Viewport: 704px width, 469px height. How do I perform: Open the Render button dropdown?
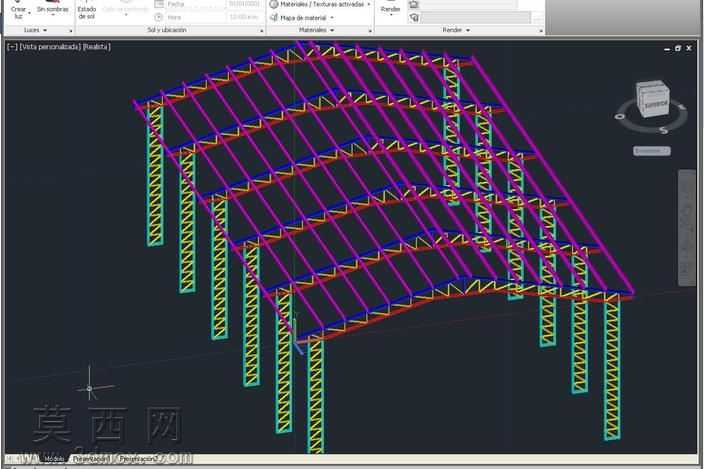pos(390,11)
